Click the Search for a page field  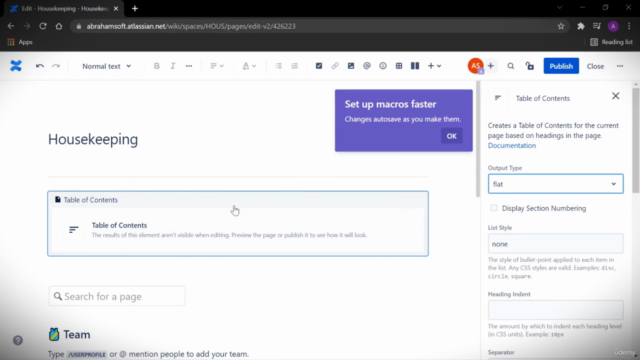click(x=117, y=296)
